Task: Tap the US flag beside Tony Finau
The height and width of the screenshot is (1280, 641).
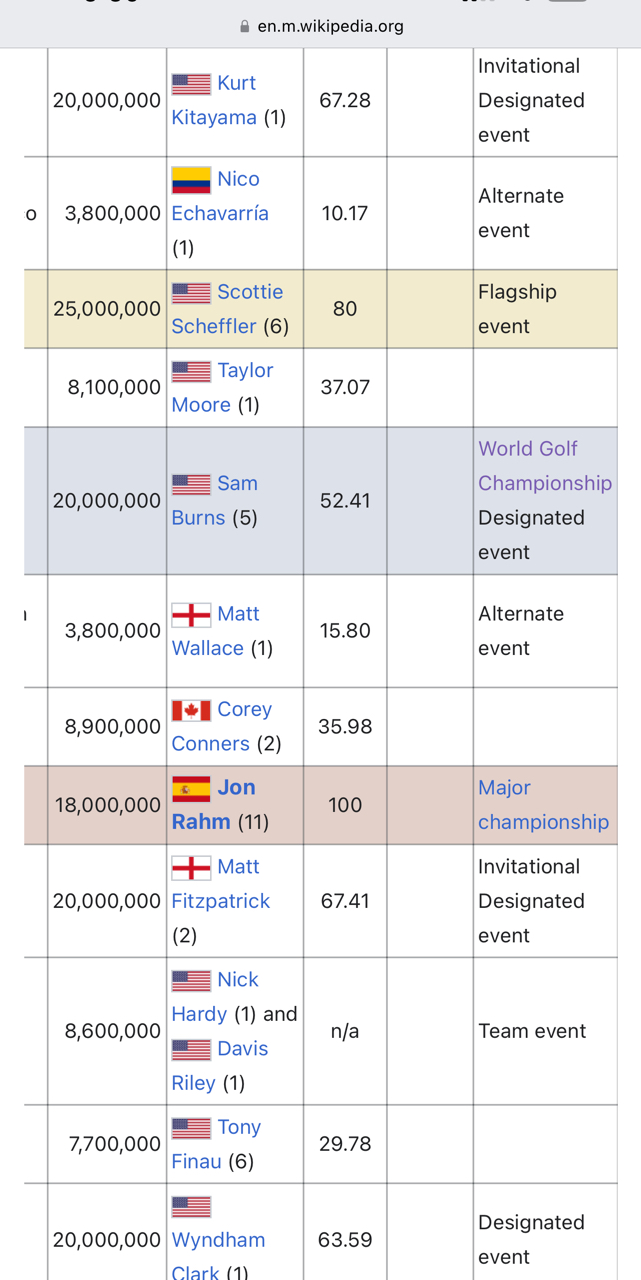Action: (191, 1128)
